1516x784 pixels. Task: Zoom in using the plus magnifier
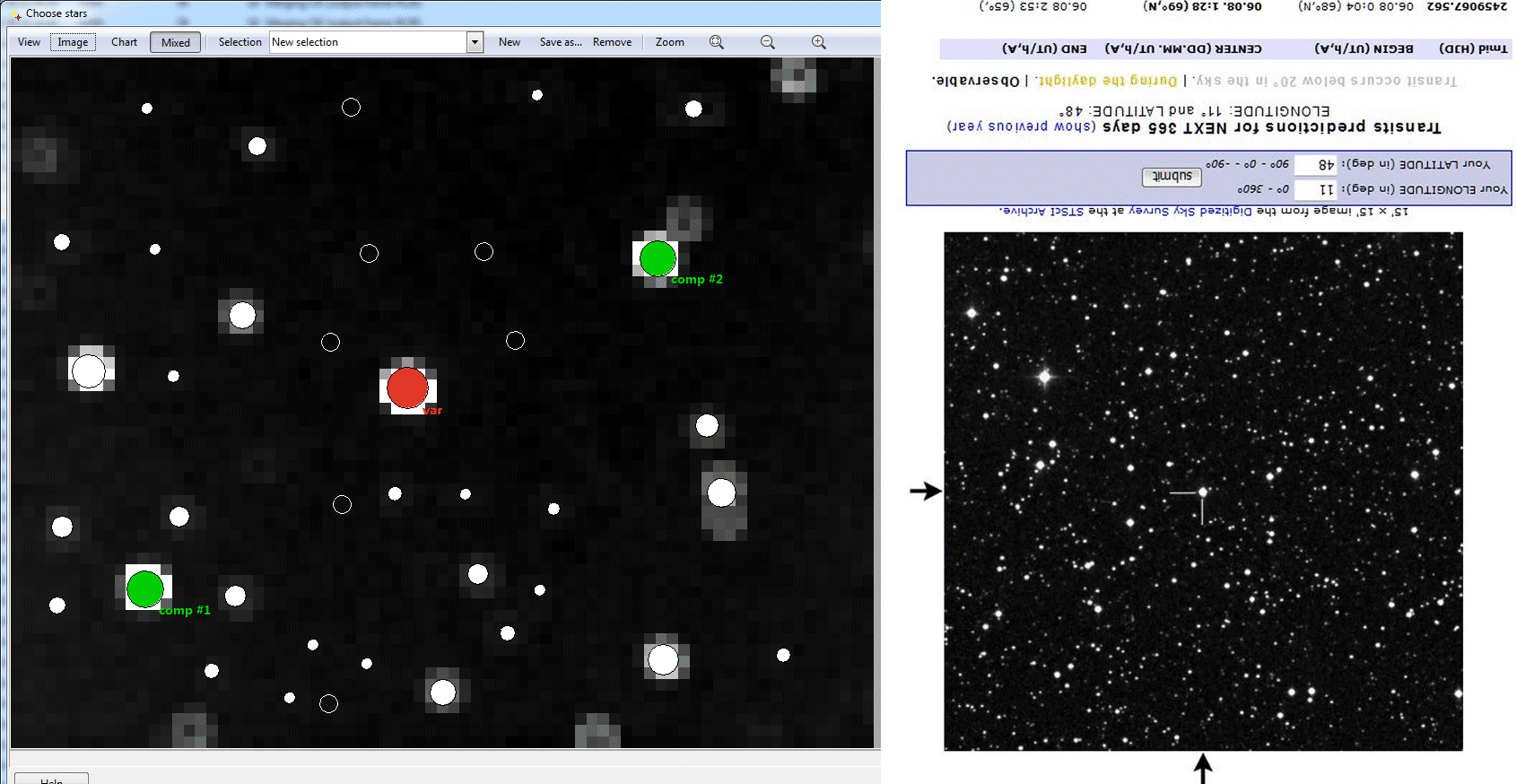[818, 42]
